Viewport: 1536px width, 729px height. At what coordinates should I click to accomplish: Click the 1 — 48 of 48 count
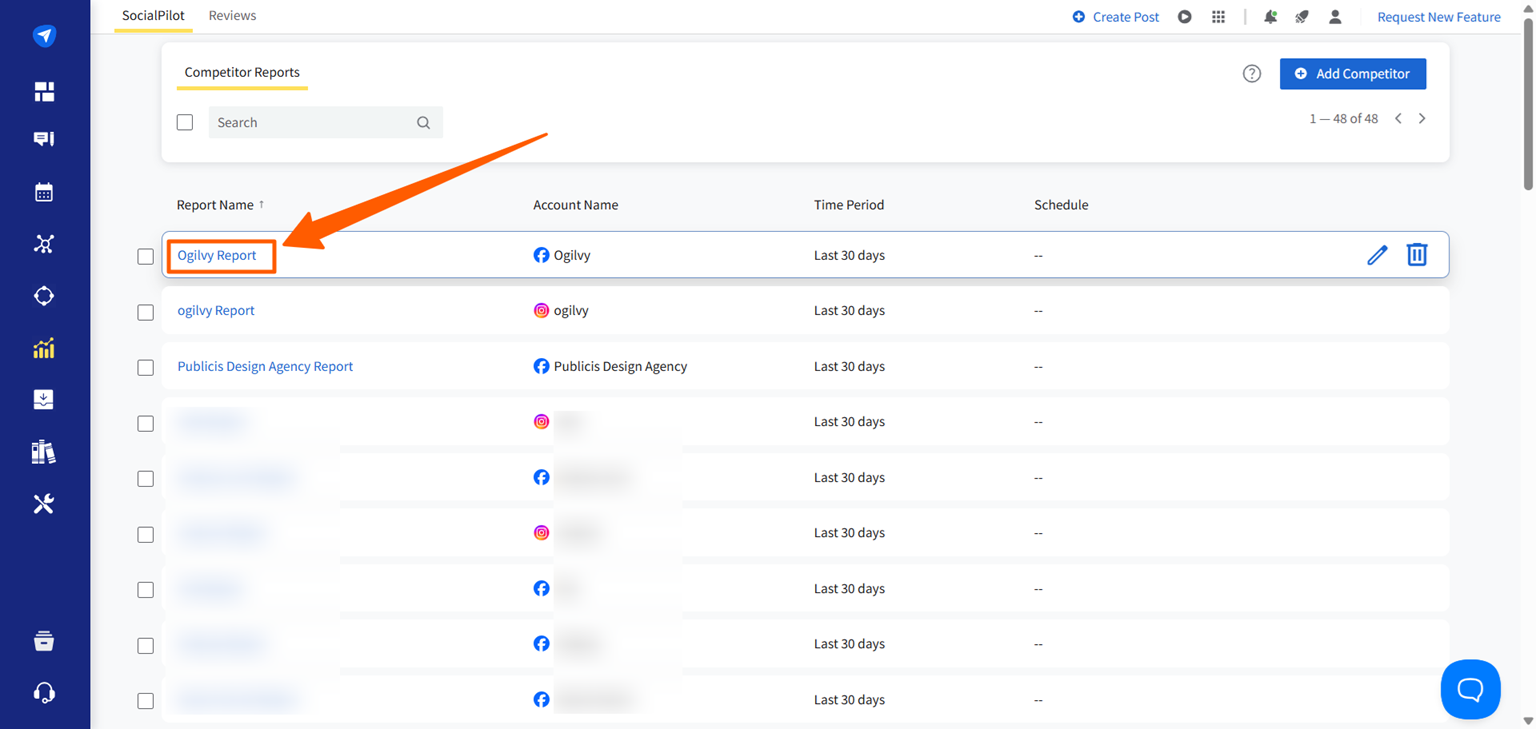1344,119
